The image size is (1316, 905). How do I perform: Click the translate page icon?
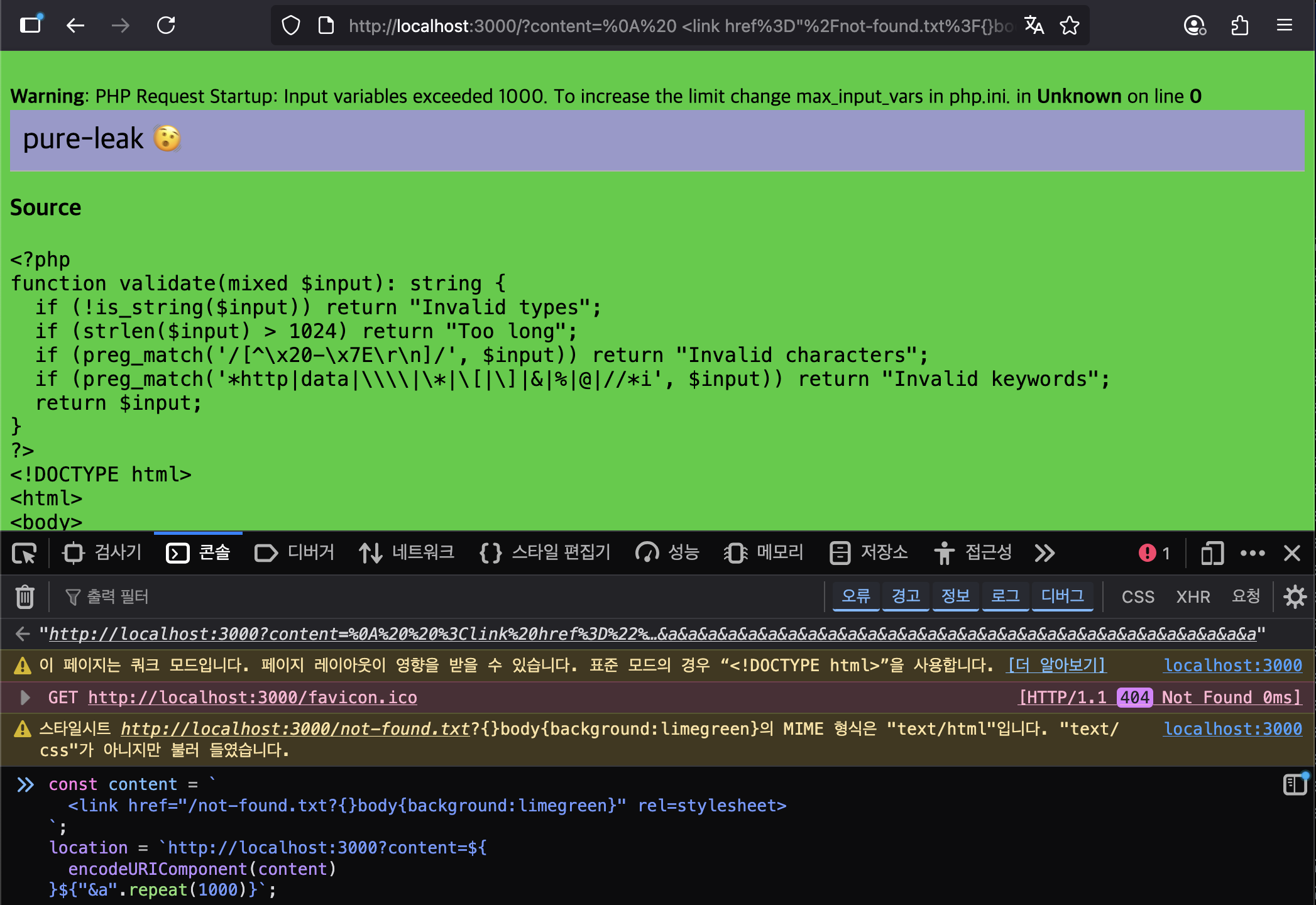[x=1034, y=26]
